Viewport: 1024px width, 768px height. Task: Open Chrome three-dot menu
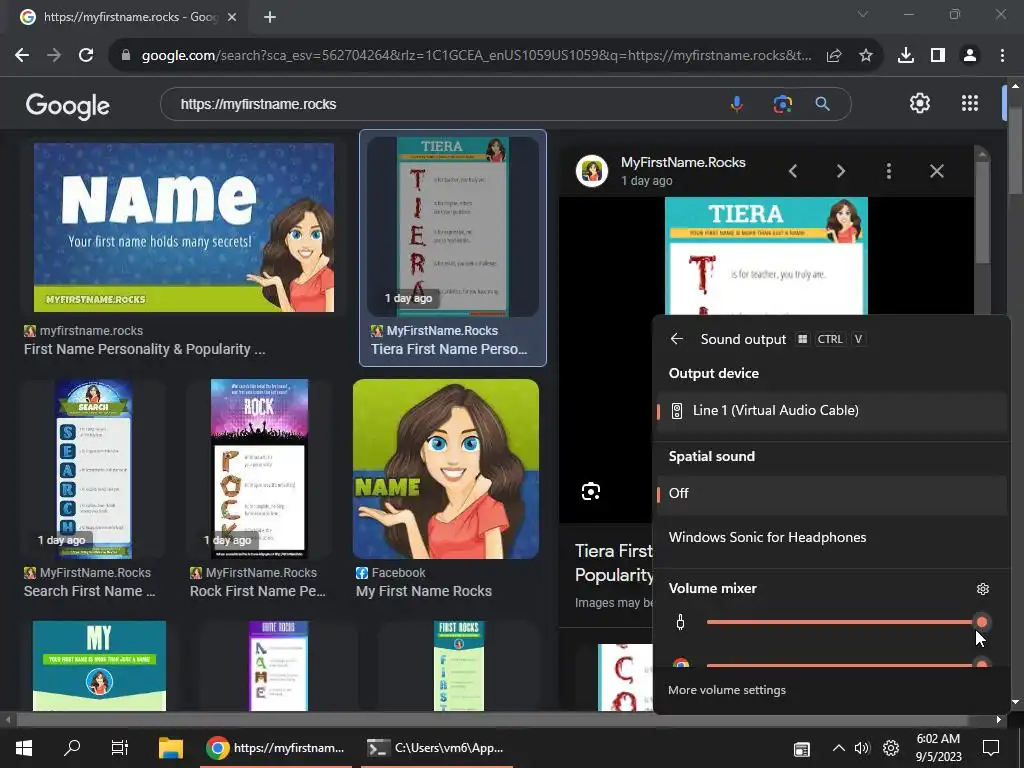[x=1002, y=56]
